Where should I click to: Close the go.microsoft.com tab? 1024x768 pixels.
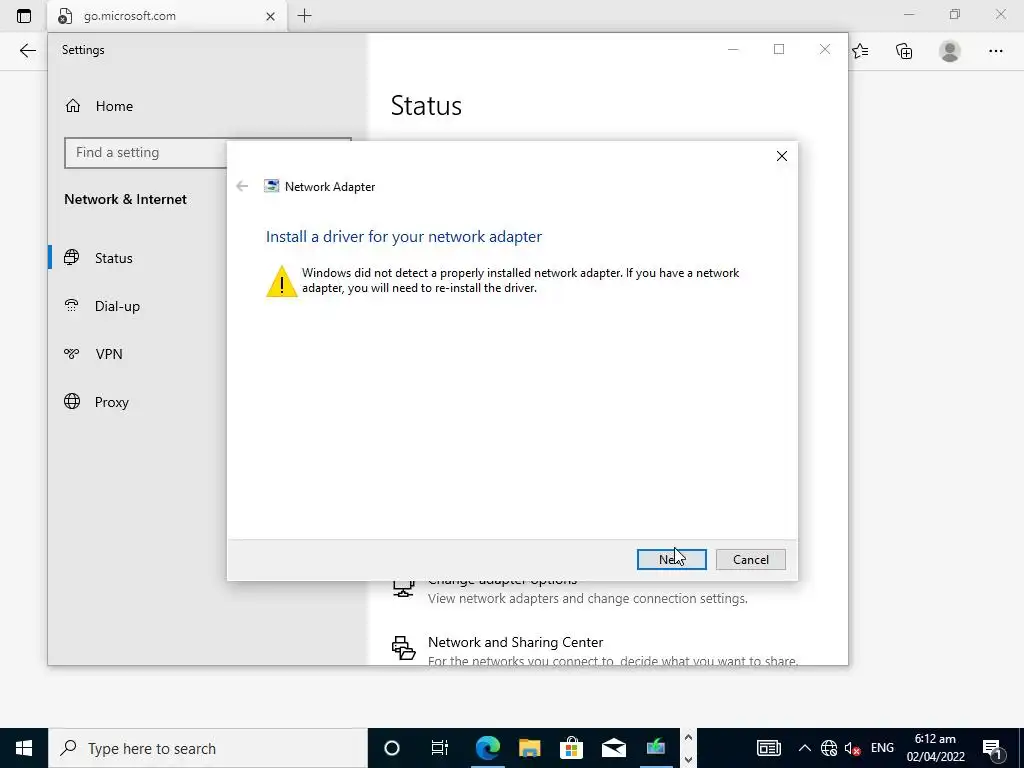[x=270, y=16]
